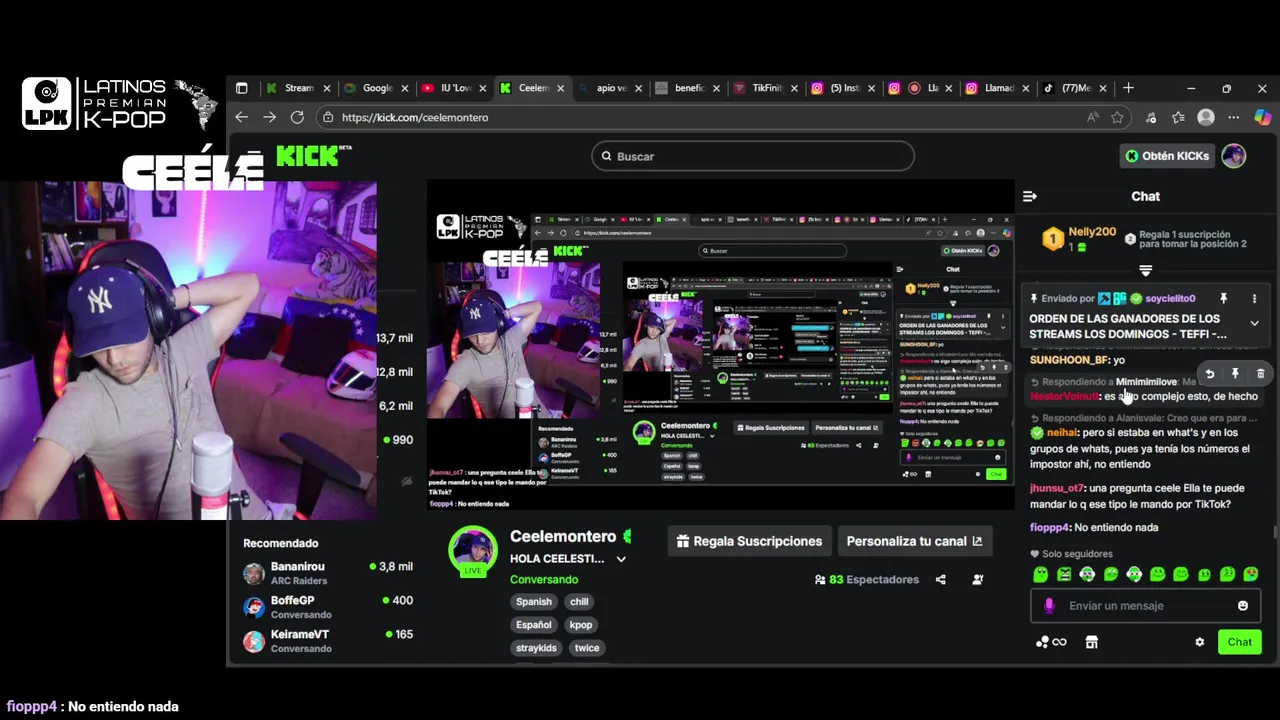Open browser profile icon
The width and height of the screenshot is (1280, 720).
[1206, 117]
